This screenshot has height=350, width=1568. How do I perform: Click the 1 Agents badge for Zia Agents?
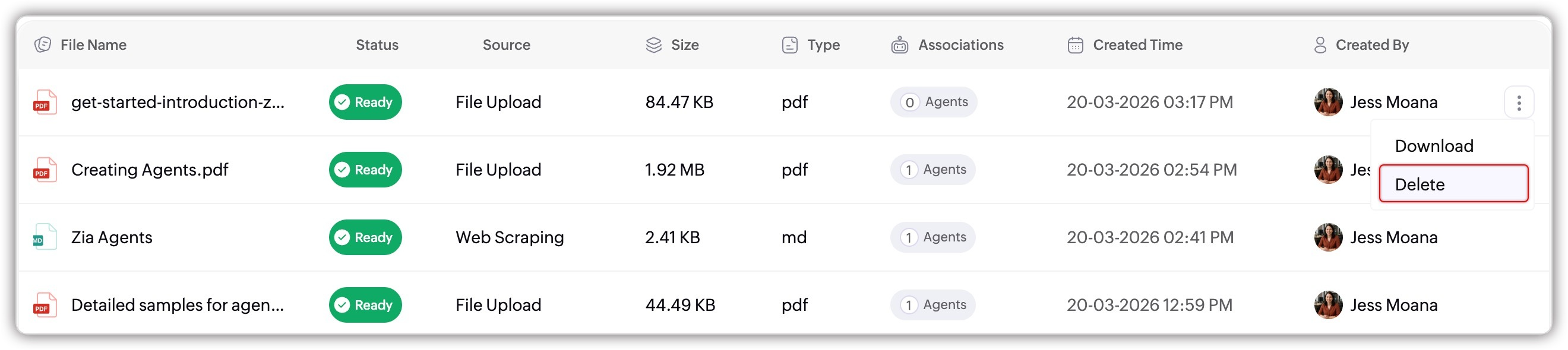tap(932, 237)
